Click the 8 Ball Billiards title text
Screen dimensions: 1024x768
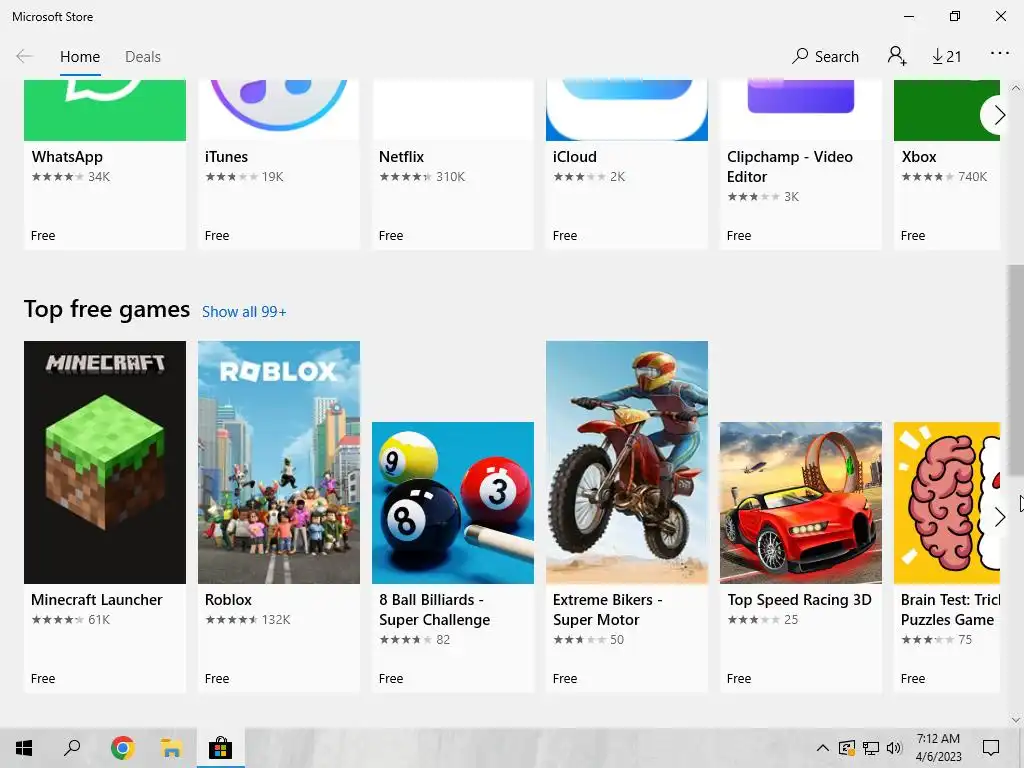[434, 609]
